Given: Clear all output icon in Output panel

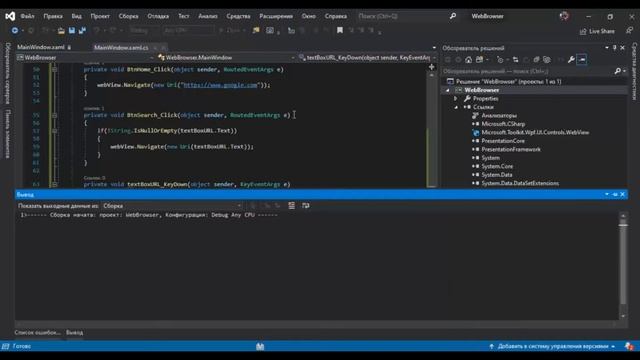Looking at the screenshot, I should click(x=291, y=206).
